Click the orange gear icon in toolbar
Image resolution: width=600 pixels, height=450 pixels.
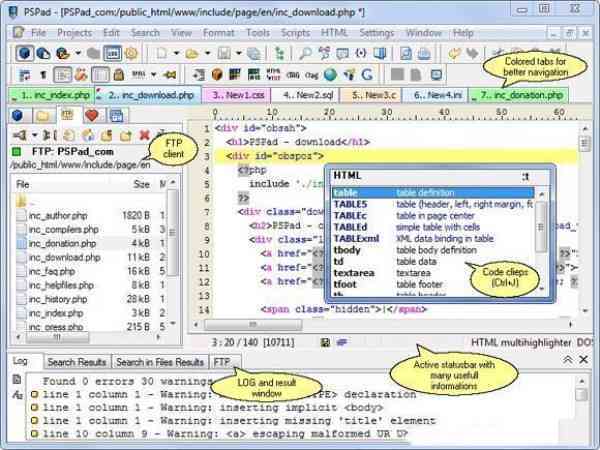132,53
